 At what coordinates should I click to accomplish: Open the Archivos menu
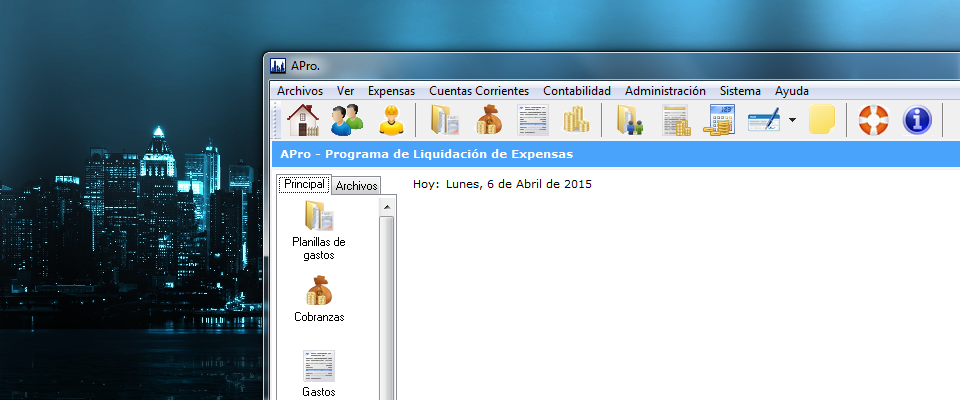tap(299, 91)
